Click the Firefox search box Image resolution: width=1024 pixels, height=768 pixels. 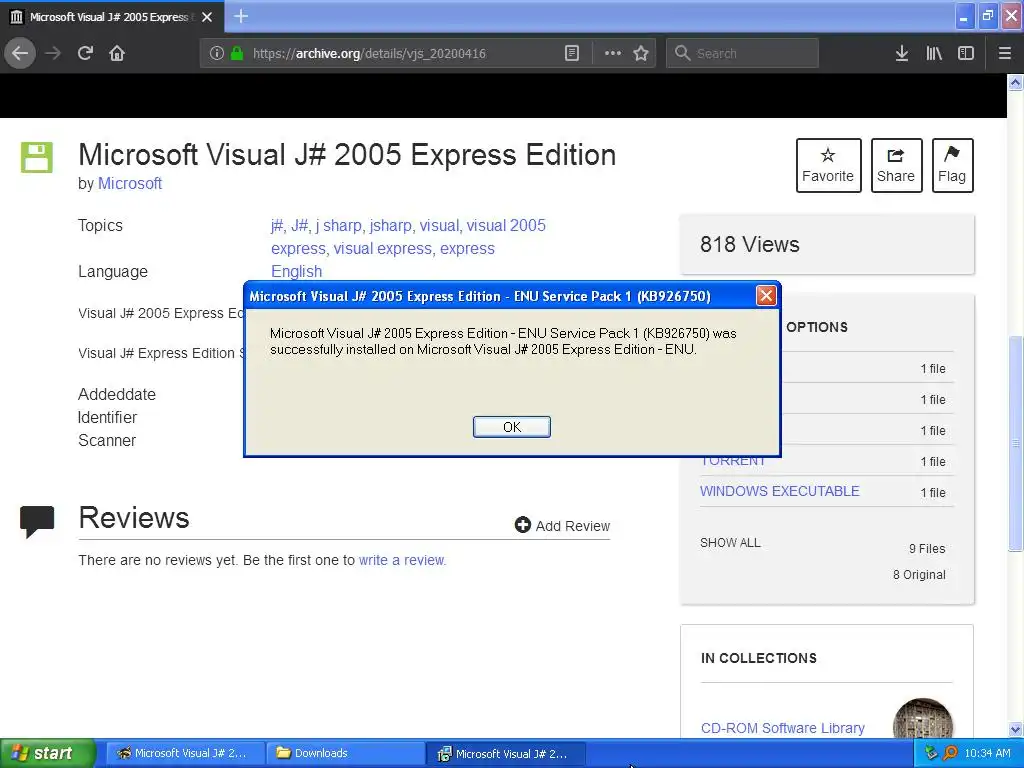pyautogui.click(x=742, y=53)
